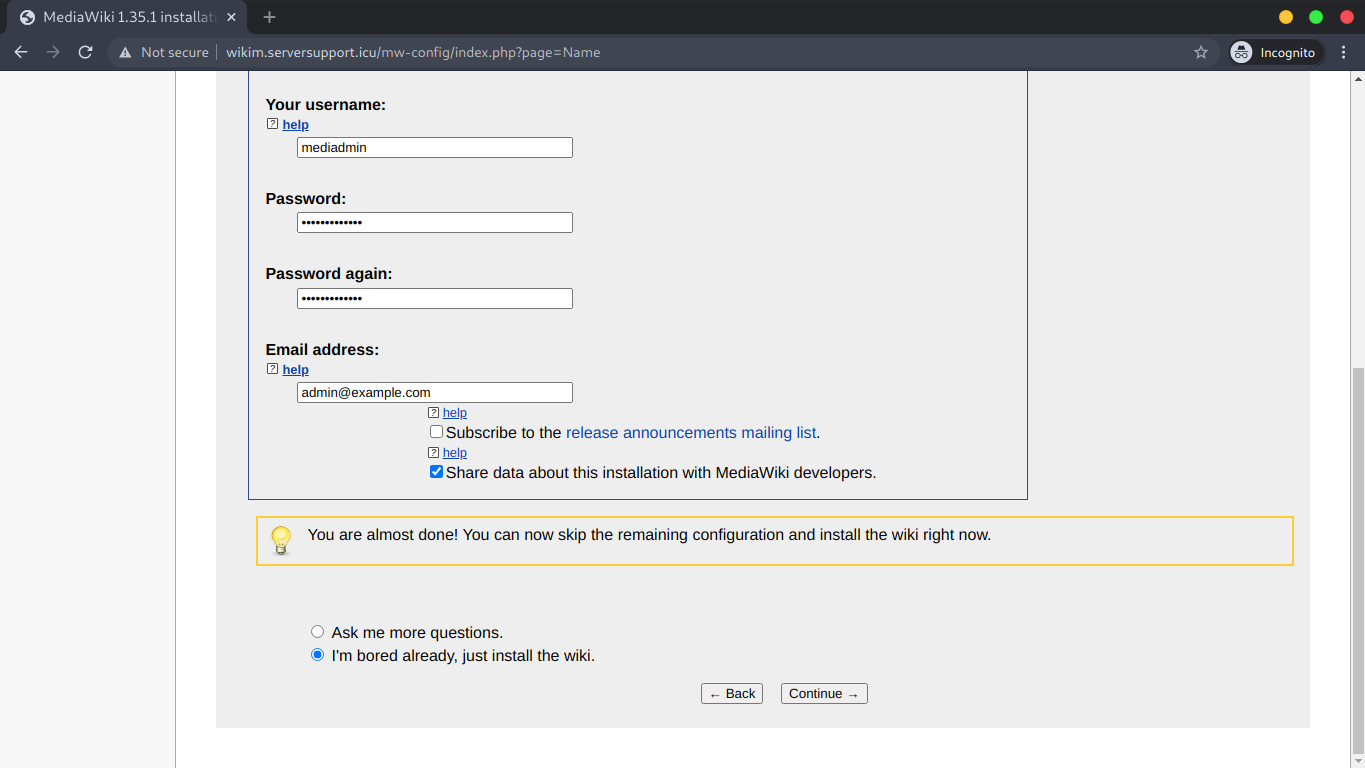Reload the page with the refresh icon
The height and width of the screenshot is (768, 1365).
pos(86,52)
